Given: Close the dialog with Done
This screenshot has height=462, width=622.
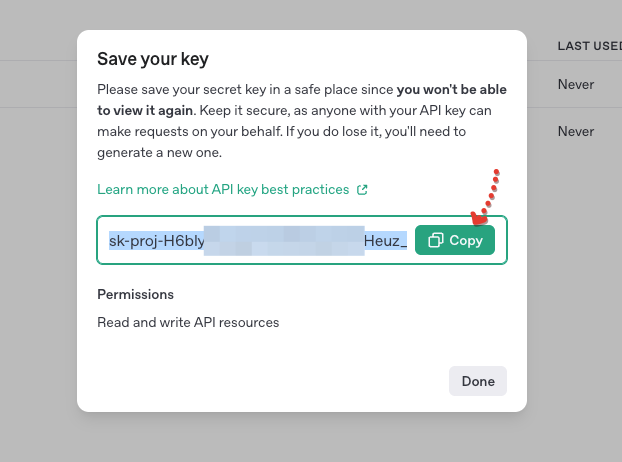Looking at the screenshot, I should (x=478, y=381).
